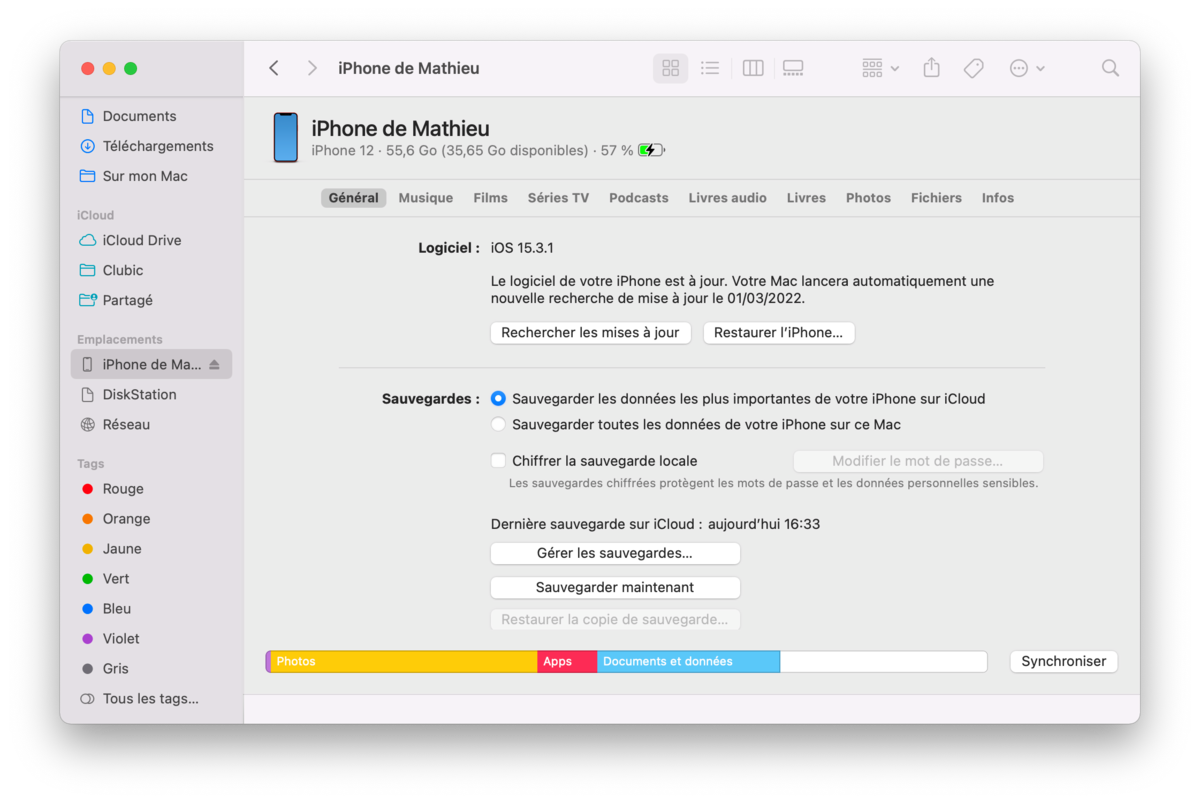
Task: Click Apps segment of storage bar
Action: coord(567,661)
